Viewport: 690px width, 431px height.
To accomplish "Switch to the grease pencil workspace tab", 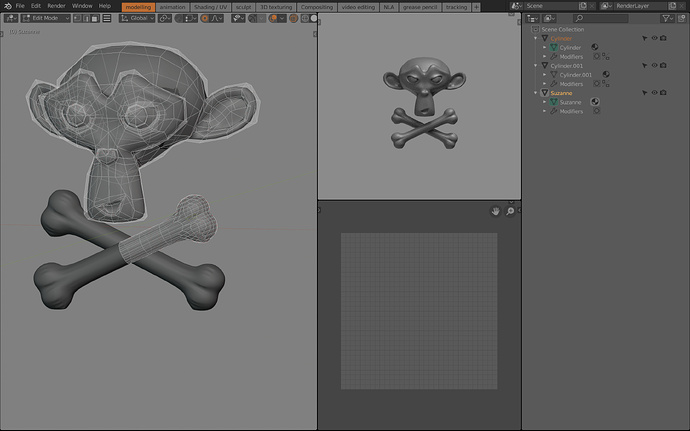I will coord(420,7).
